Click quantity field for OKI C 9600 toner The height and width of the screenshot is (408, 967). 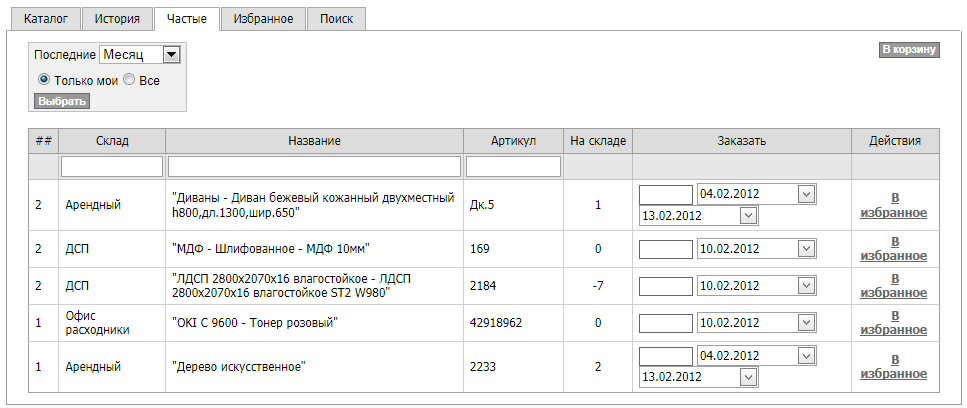665,323
